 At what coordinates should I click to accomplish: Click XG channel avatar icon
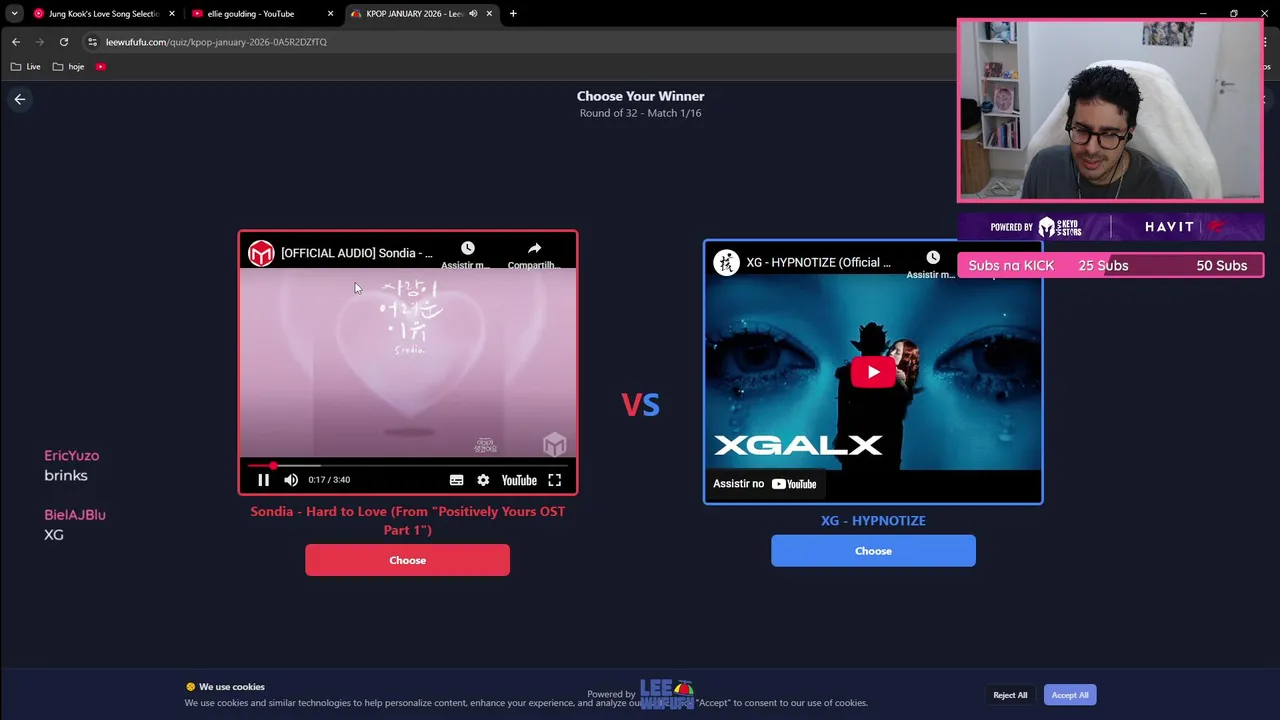726,262
